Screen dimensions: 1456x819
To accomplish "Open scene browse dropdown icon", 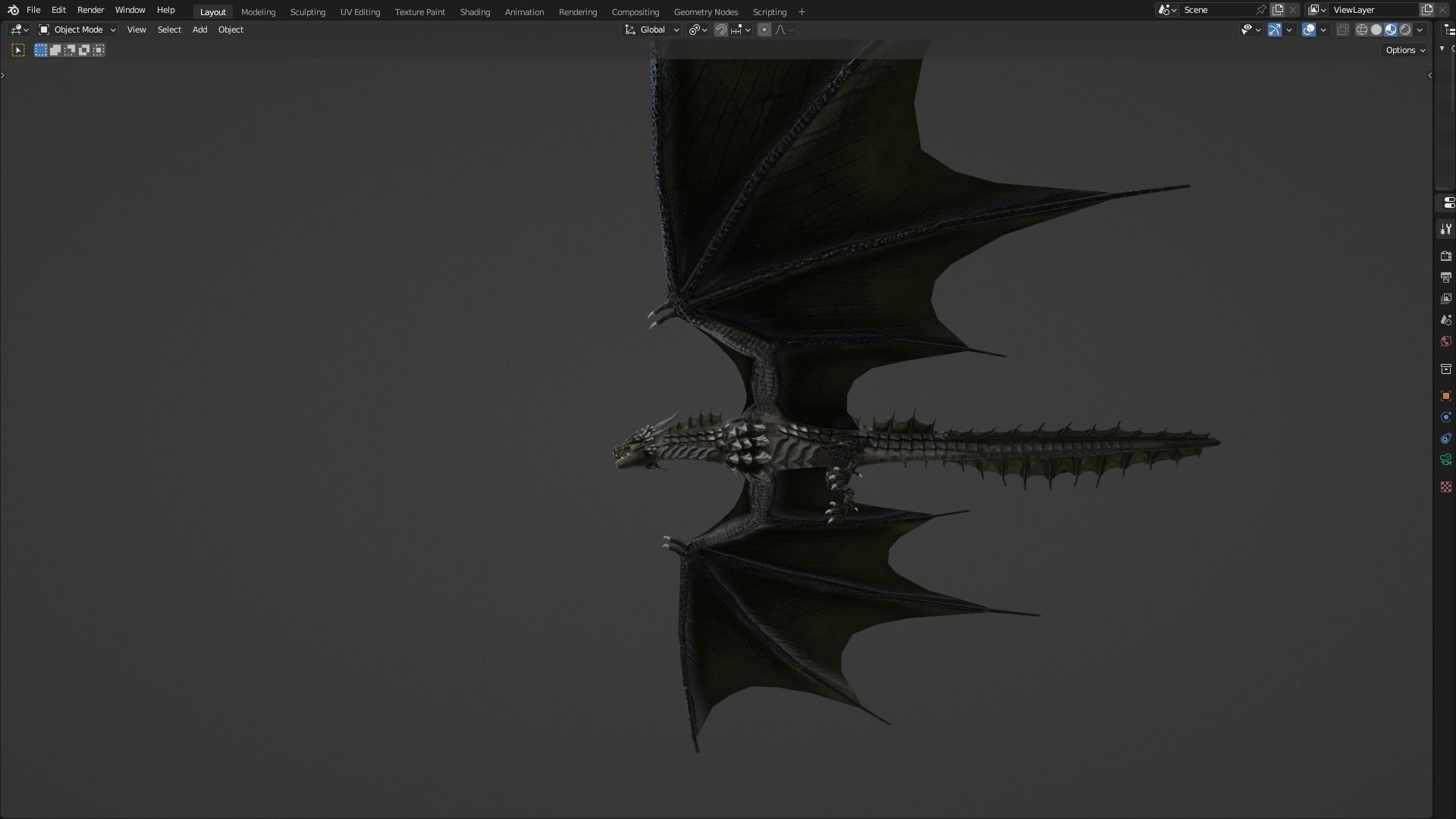I will [x=1167, y=10].
